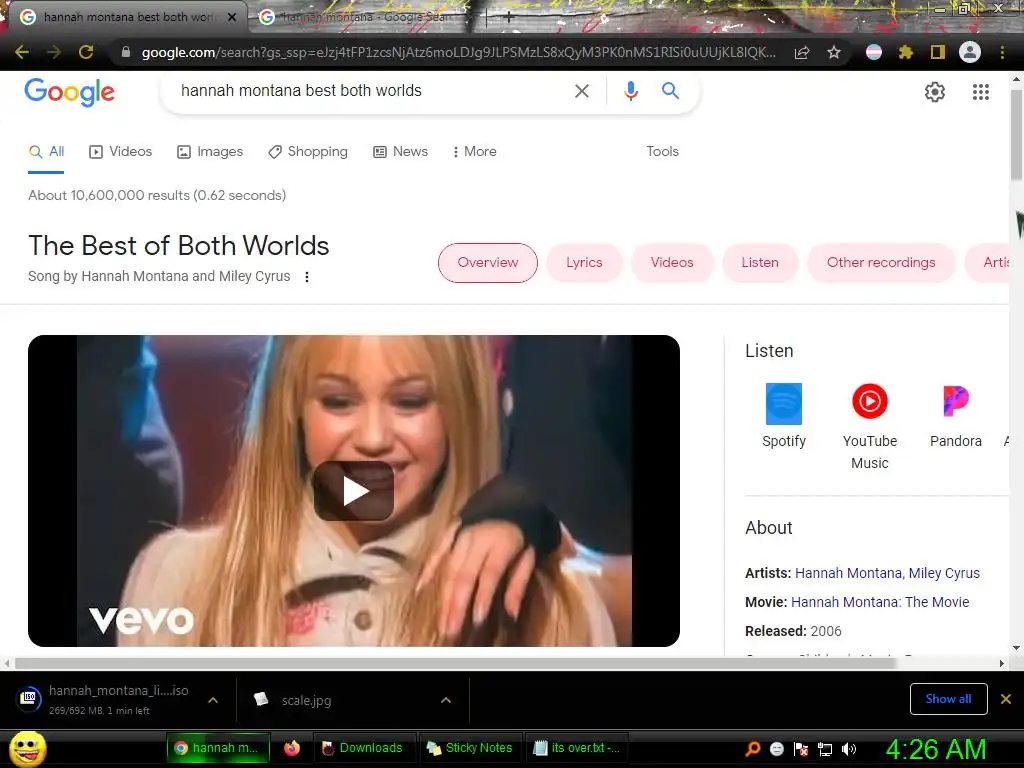Switch to the Images search tab
The width and height of the screenshot is (1024, 768).
coord(210,152)
